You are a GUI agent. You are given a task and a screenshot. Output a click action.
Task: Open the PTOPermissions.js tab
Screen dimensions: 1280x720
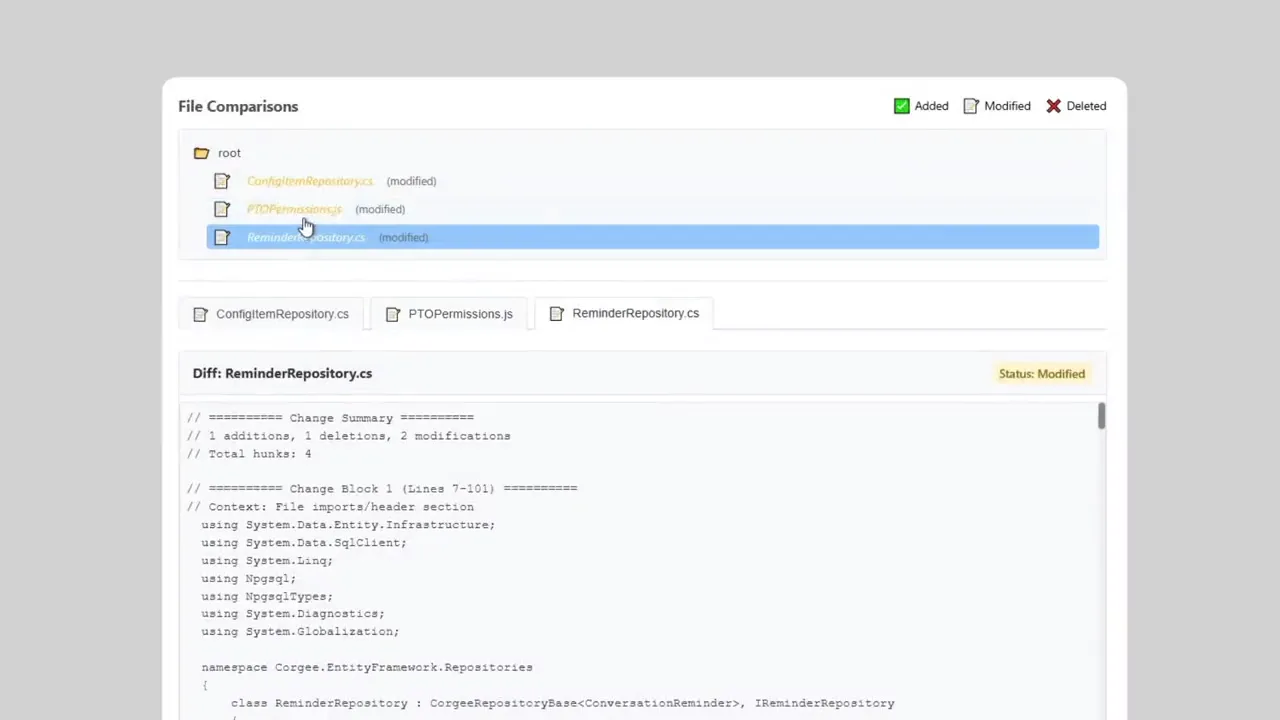click(x=449, y=314)
